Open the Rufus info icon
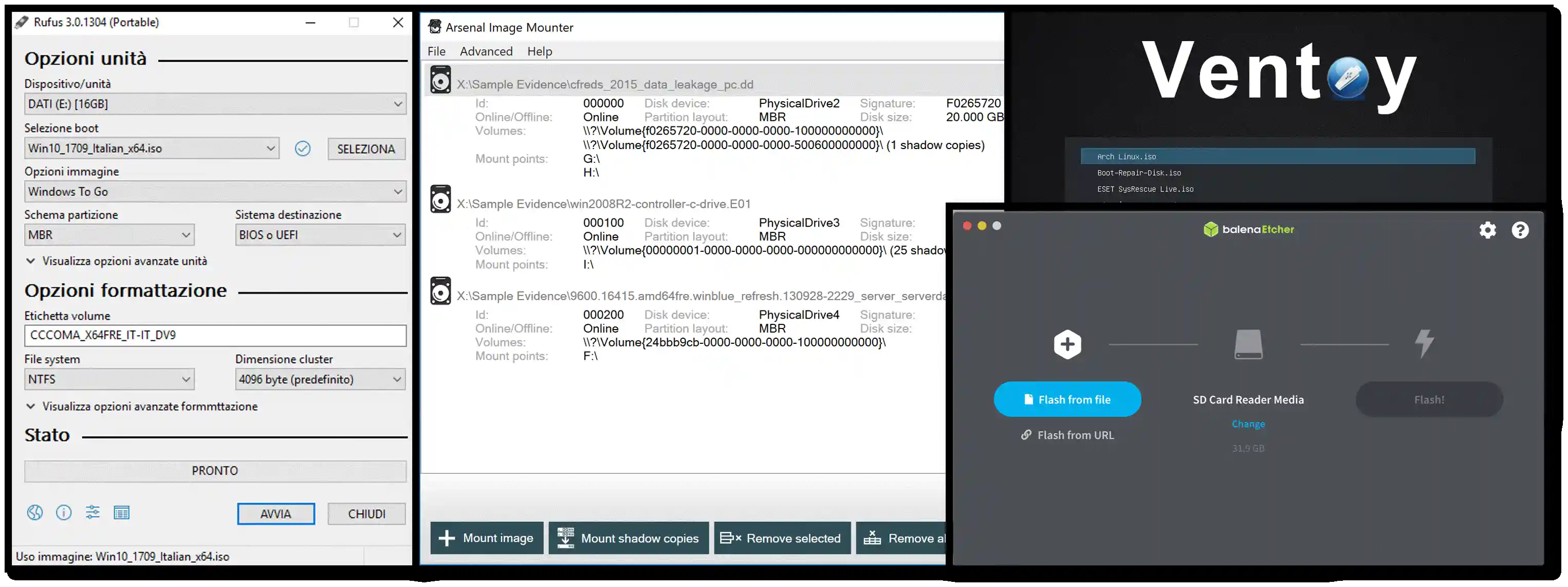 [x=63, y=512]
